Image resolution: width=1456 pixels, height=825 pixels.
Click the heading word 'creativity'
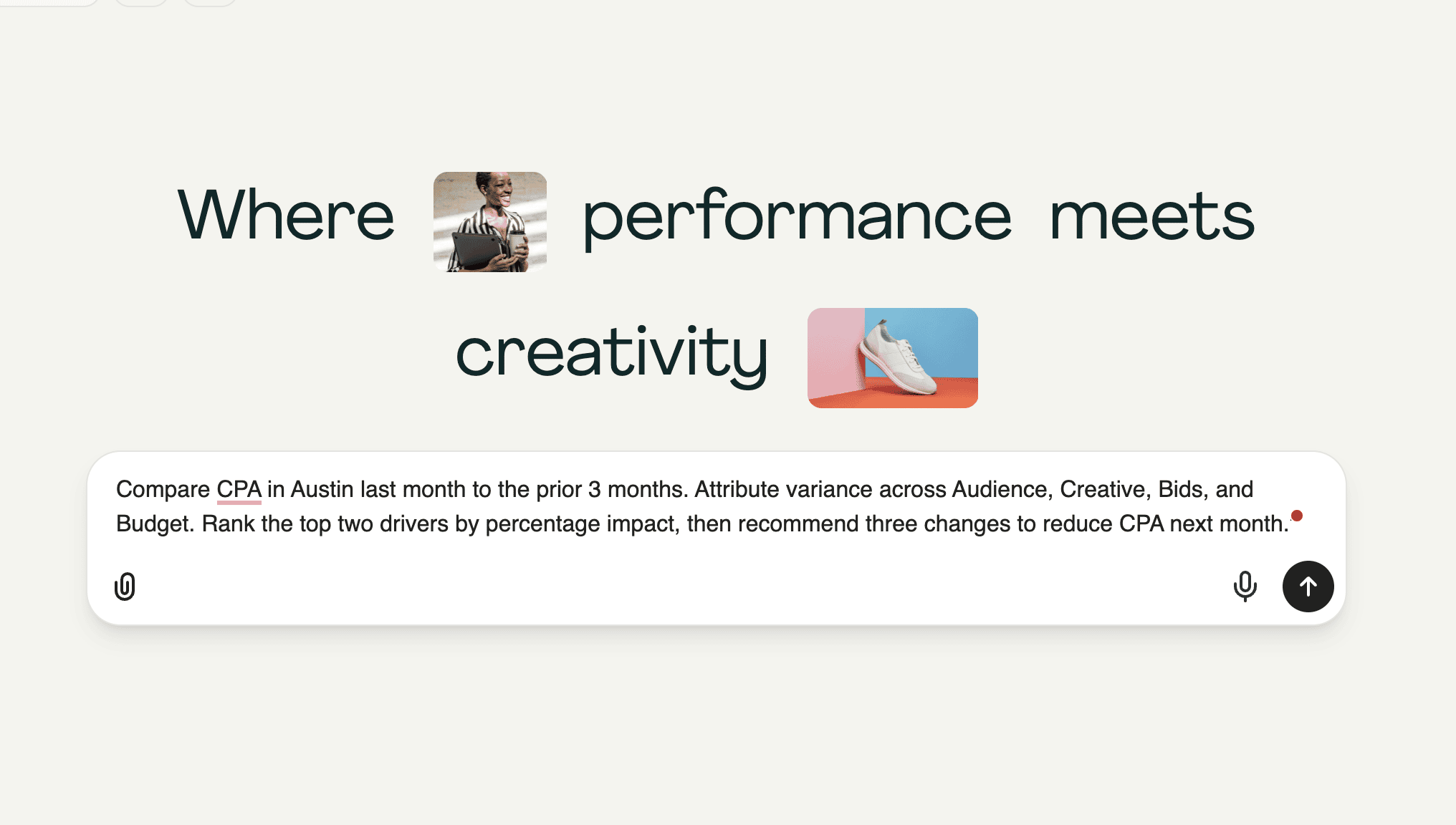coord(612,354)
